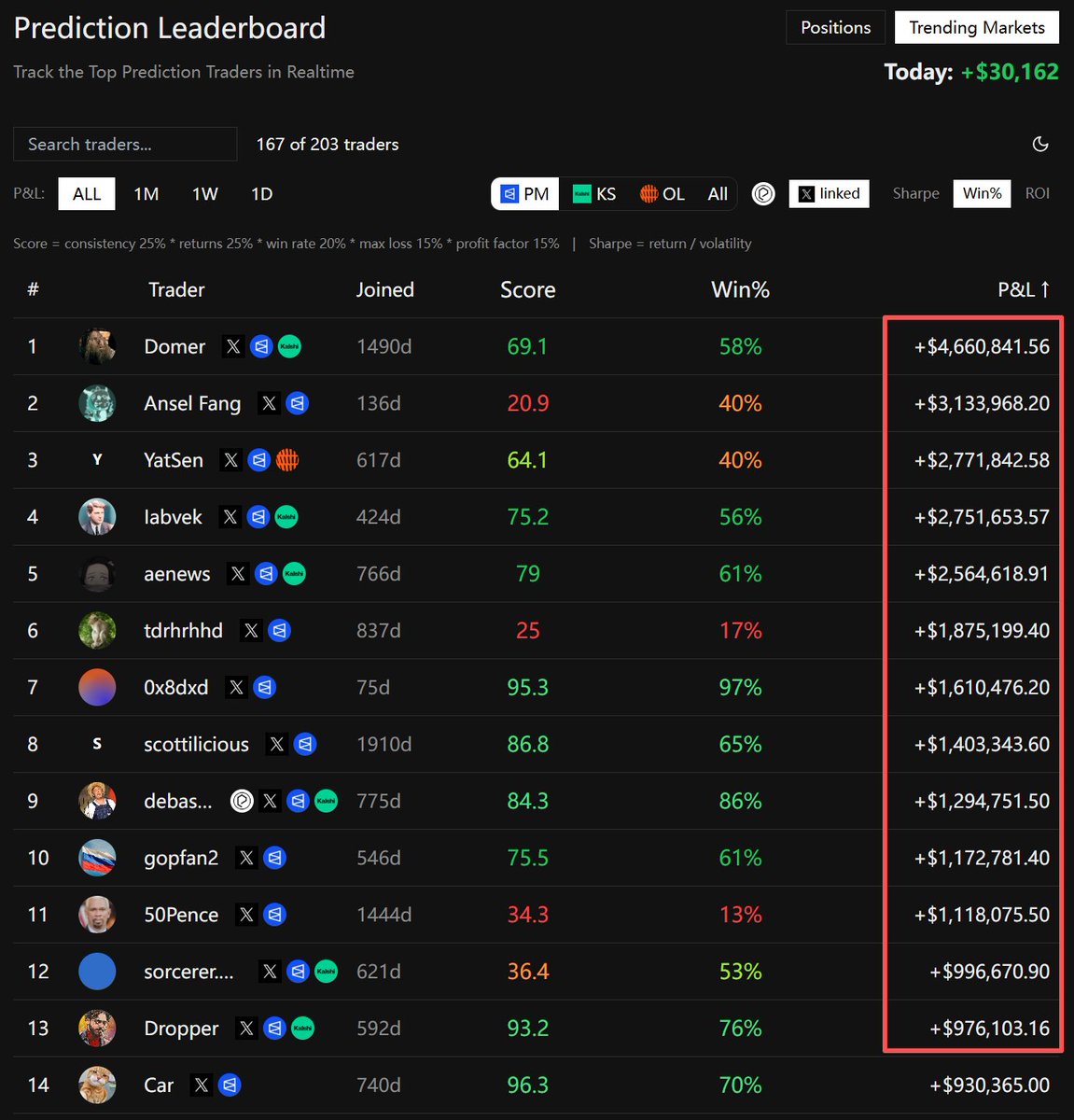This screenshot has height=1120, width=1074.
Task: Sort by Joined column header
Action: [x=384, y=289]
